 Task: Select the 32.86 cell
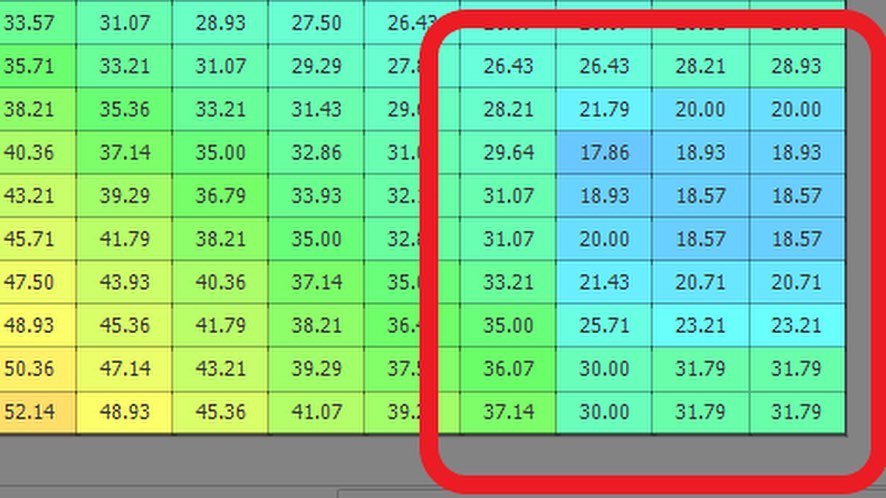[316, 153]
